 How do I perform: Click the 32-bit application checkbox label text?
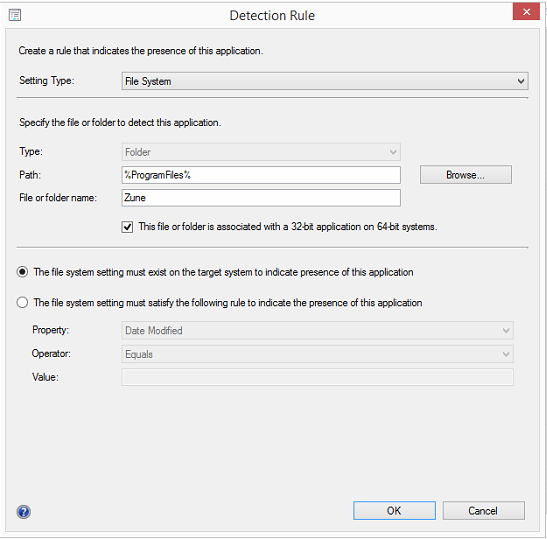(x=288, y=227)
